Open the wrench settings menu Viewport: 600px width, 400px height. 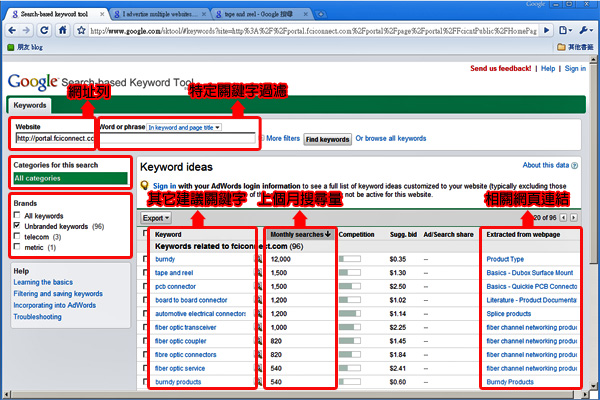(x=585, y=30)
